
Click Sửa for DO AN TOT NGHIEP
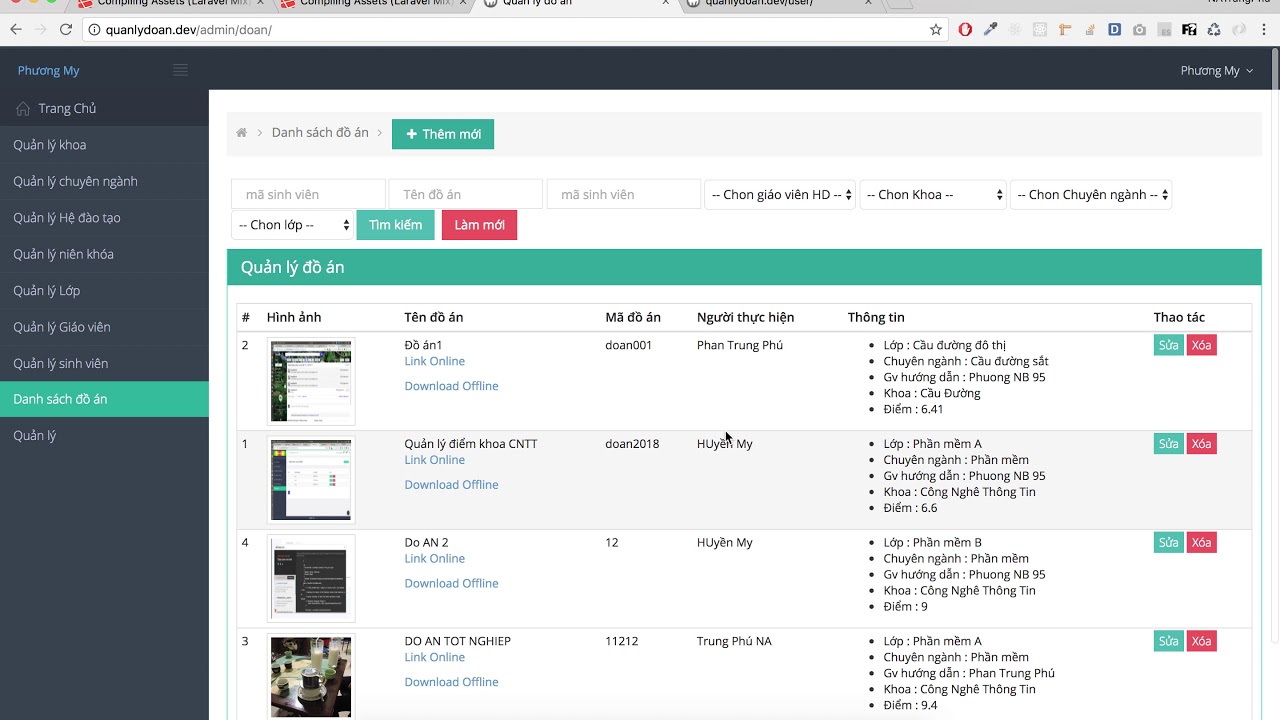1168,641
